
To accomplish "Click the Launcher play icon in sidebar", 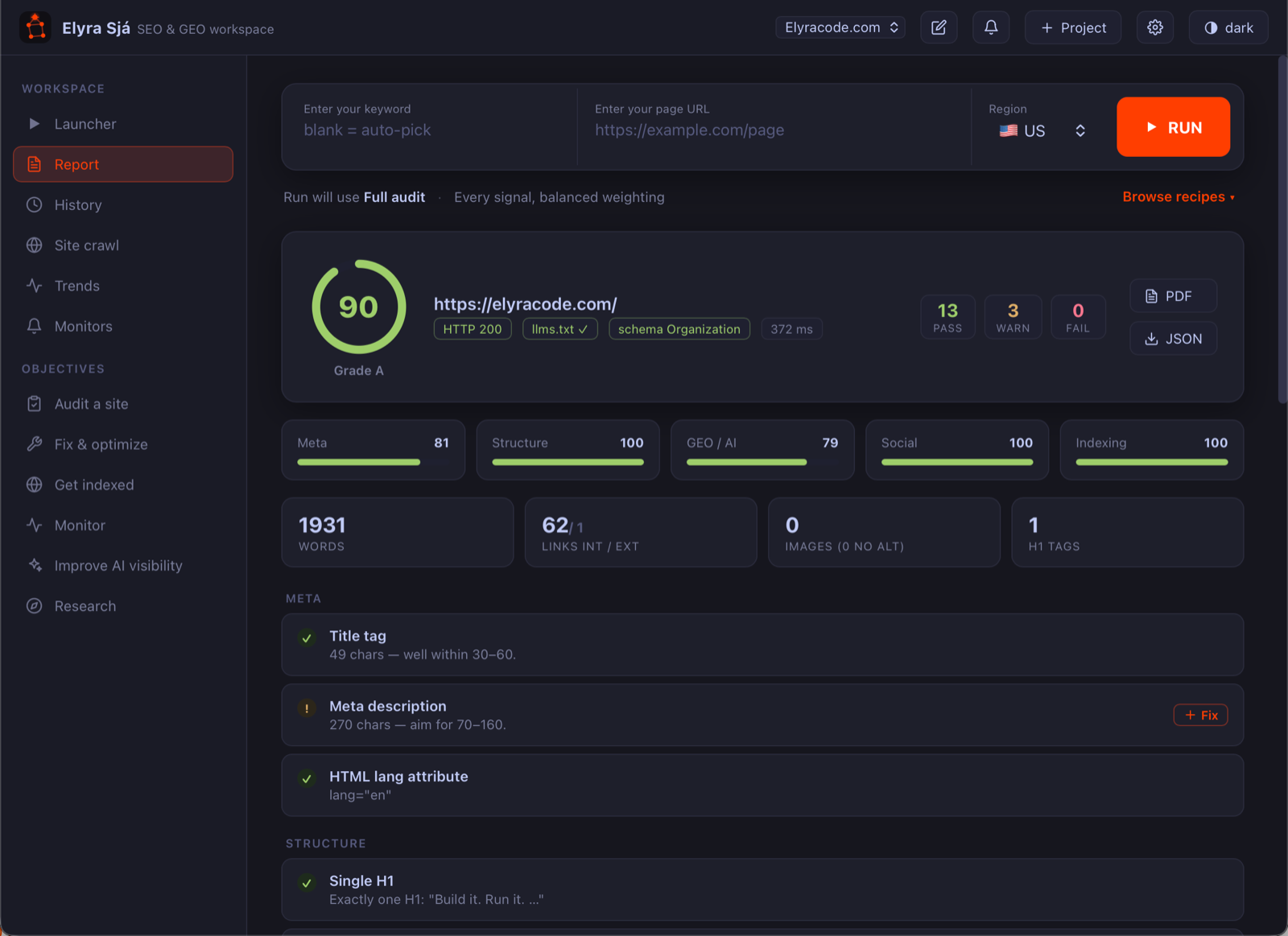I will 34,124.
